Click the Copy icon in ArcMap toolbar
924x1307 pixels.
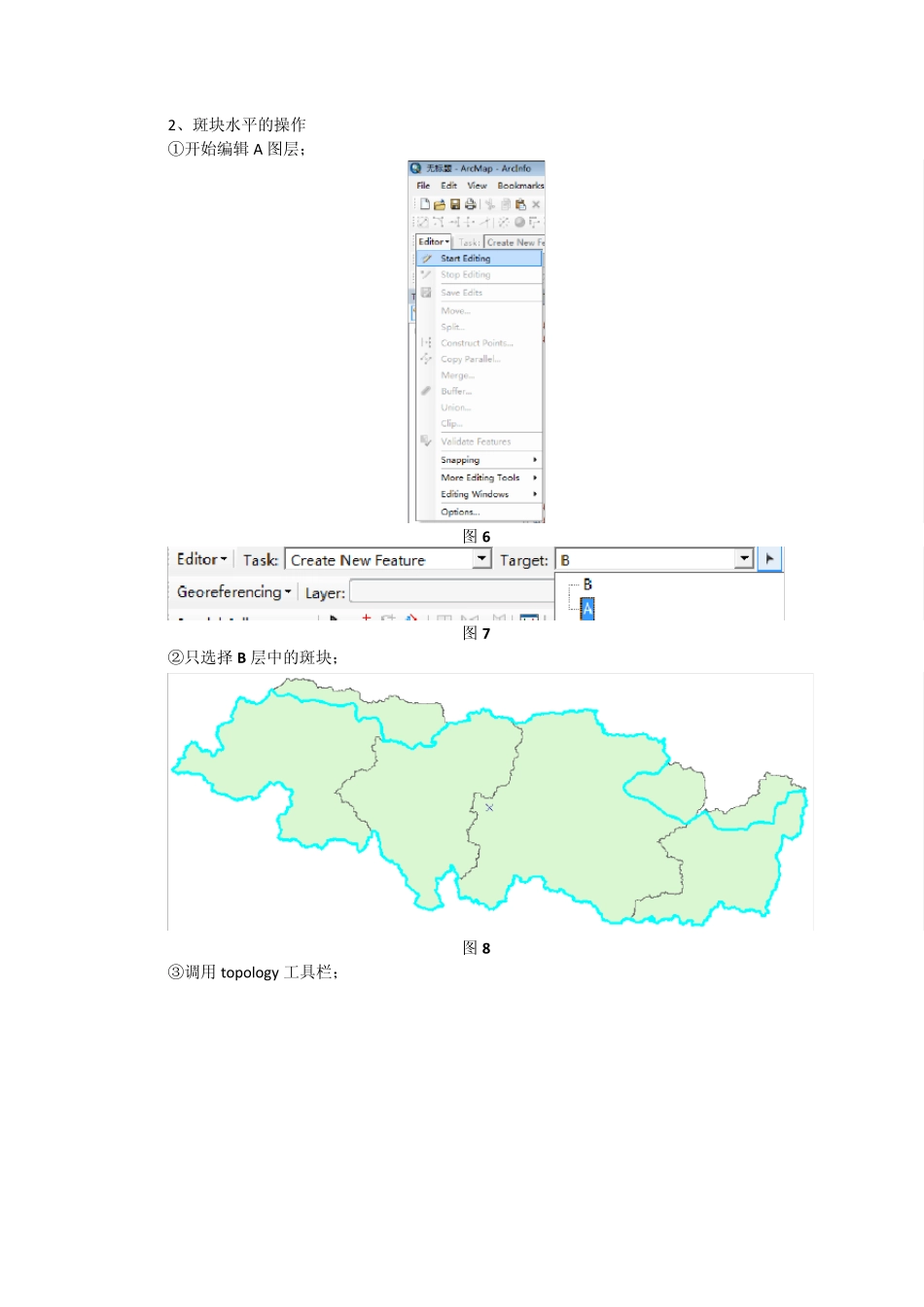506,204
